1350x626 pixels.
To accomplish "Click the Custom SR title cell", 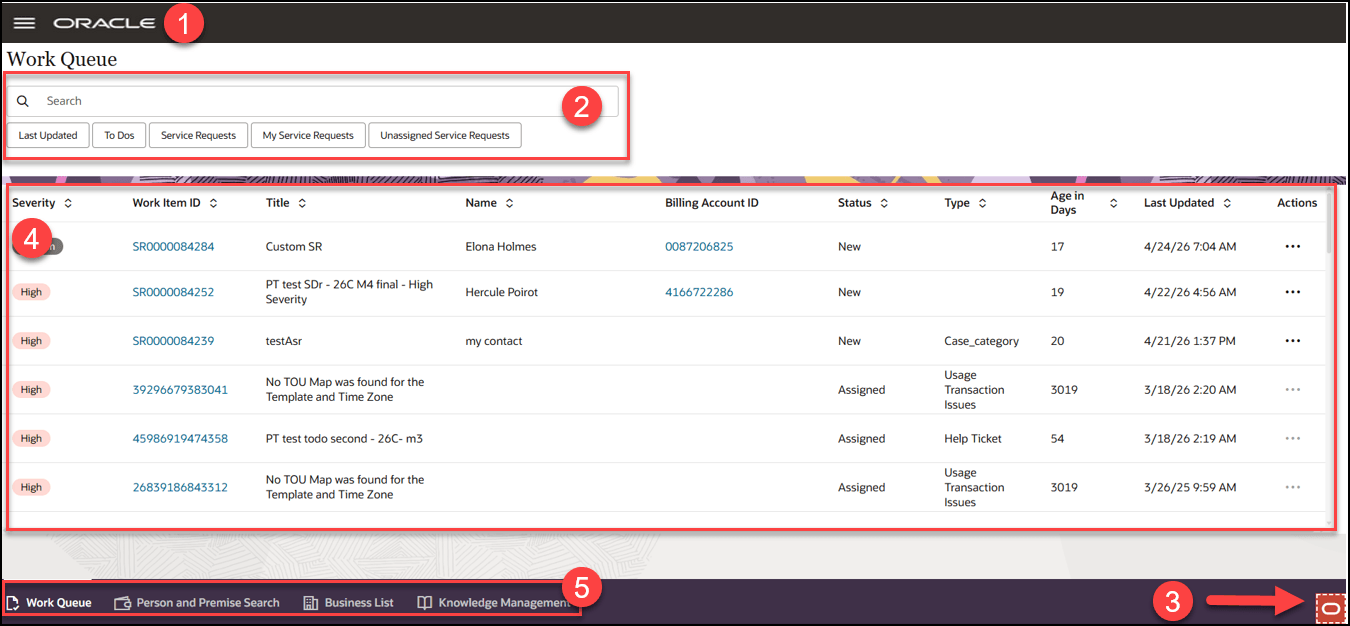I will [294, 246].
